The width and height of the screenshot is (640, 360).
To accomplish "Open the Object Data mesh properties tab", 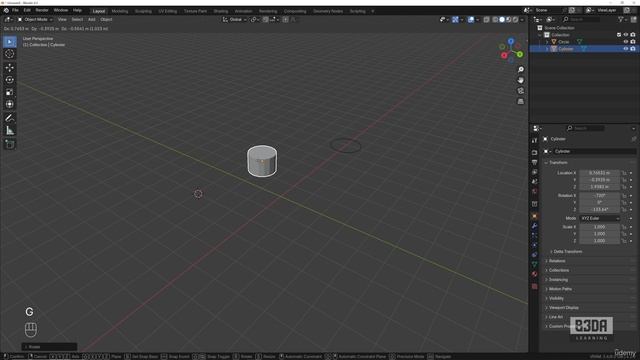I will (x=535, y=265).
